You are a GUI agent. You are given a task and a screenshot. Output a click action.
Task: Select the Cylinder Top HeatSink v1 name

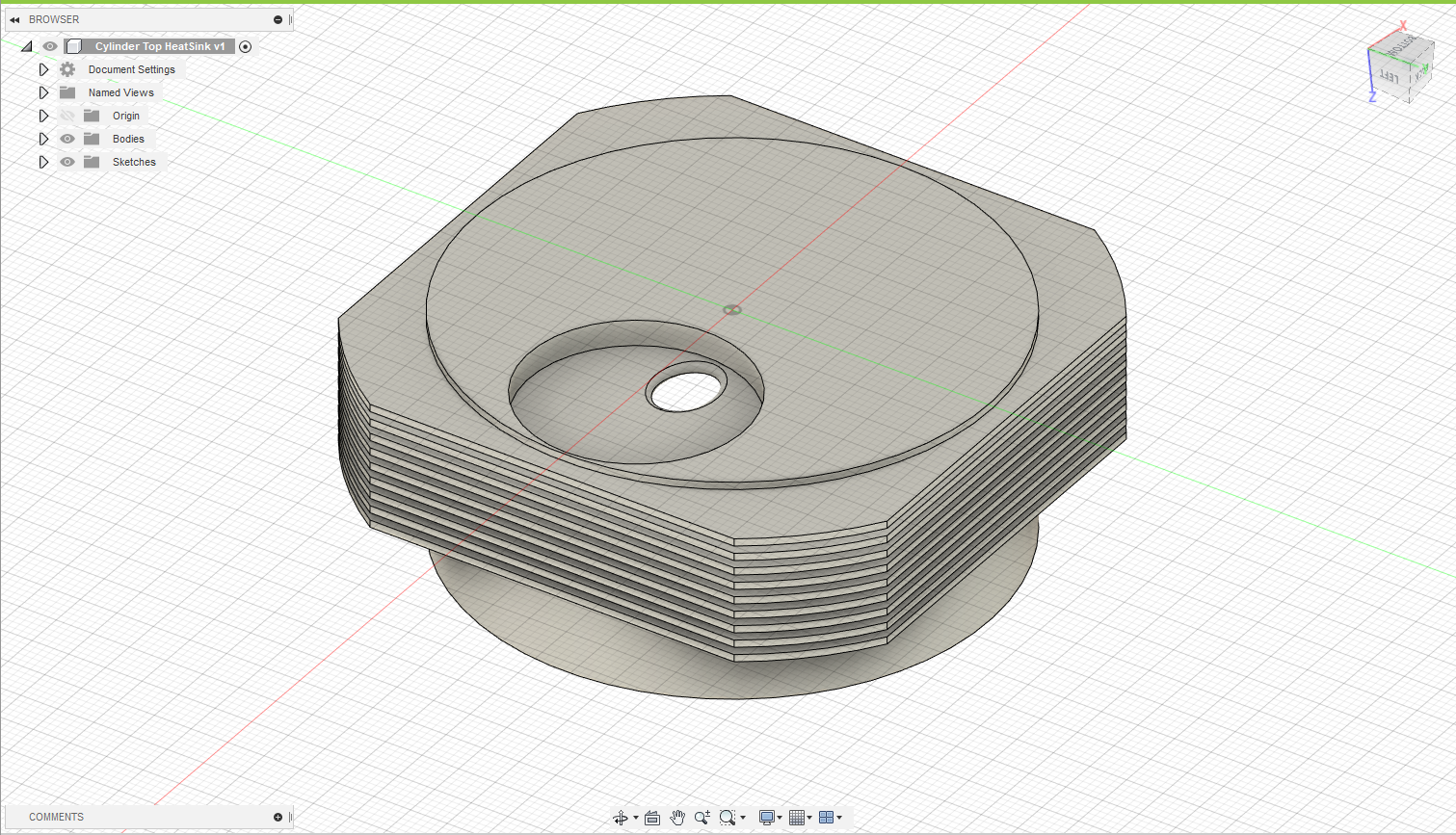tap(160, 46)
